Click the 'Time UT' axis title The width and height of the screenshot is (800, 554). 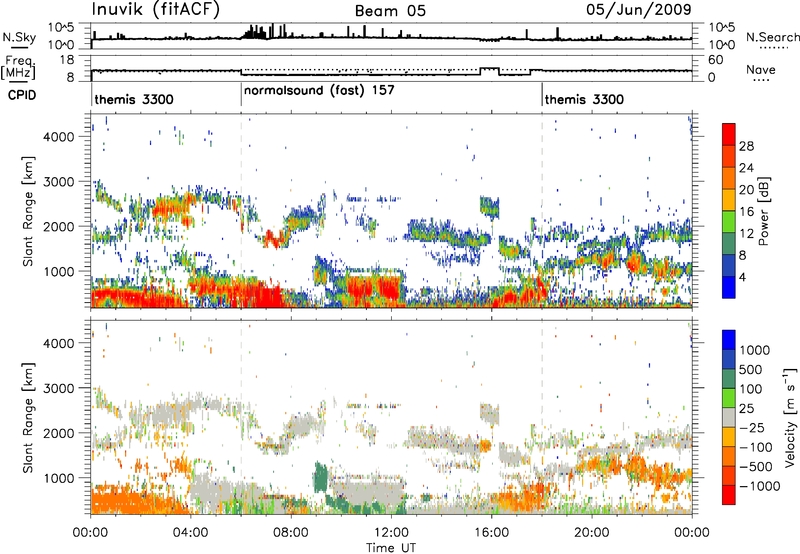pyautogui.click(x=391, y=548)
